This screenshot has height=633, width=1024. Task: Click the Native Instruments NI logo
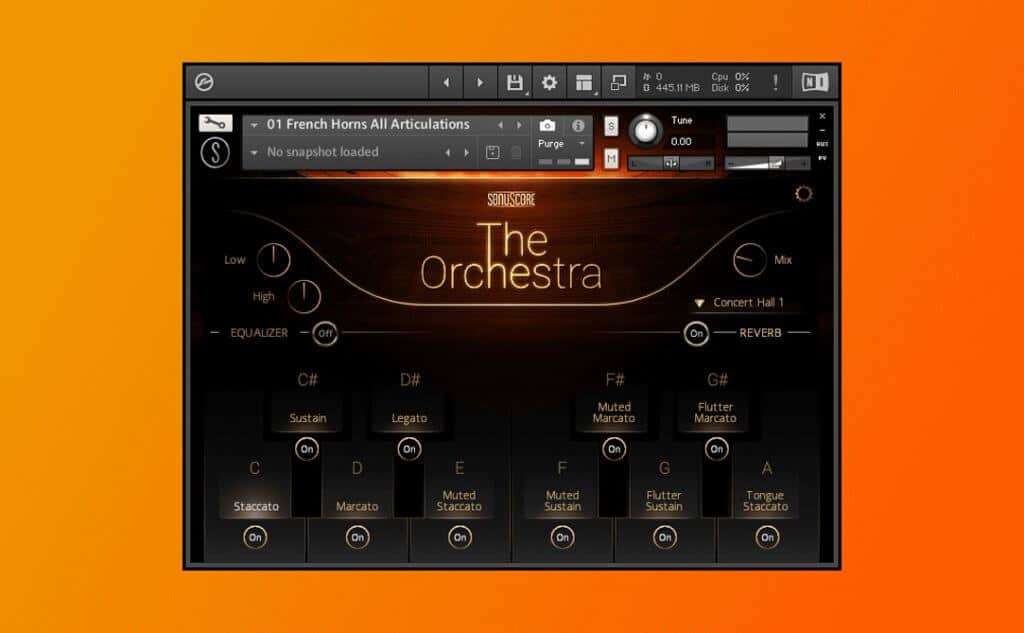point(815,82)
